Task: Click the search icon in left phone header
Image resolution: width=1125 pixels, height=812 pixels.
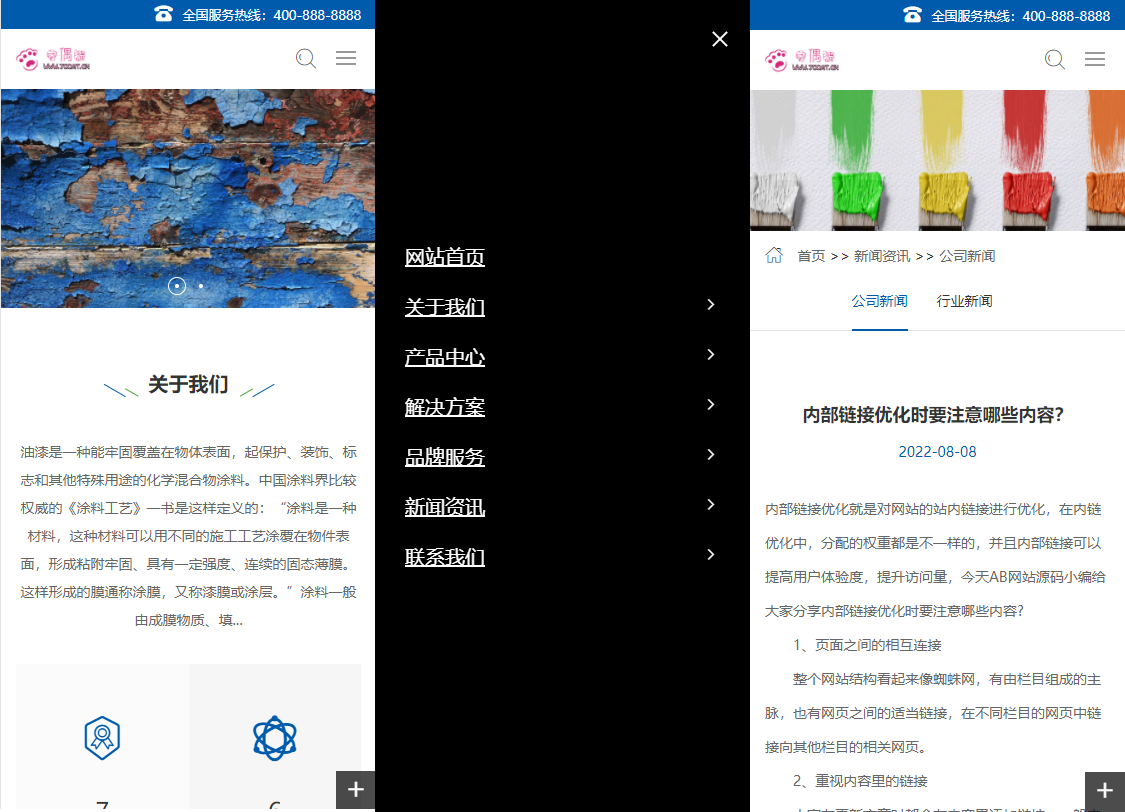Action: click(306, 58)
